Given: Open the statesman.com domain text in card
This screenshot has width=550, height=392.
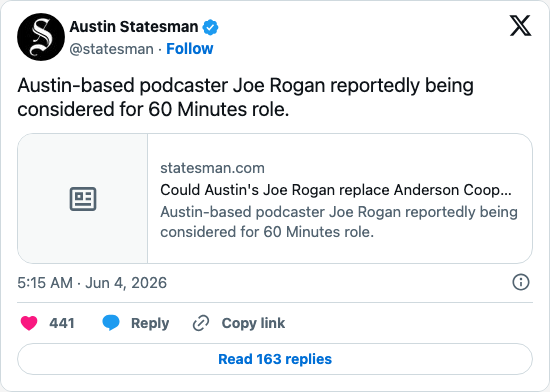Looking at the screenshot, I should [212, 168].
